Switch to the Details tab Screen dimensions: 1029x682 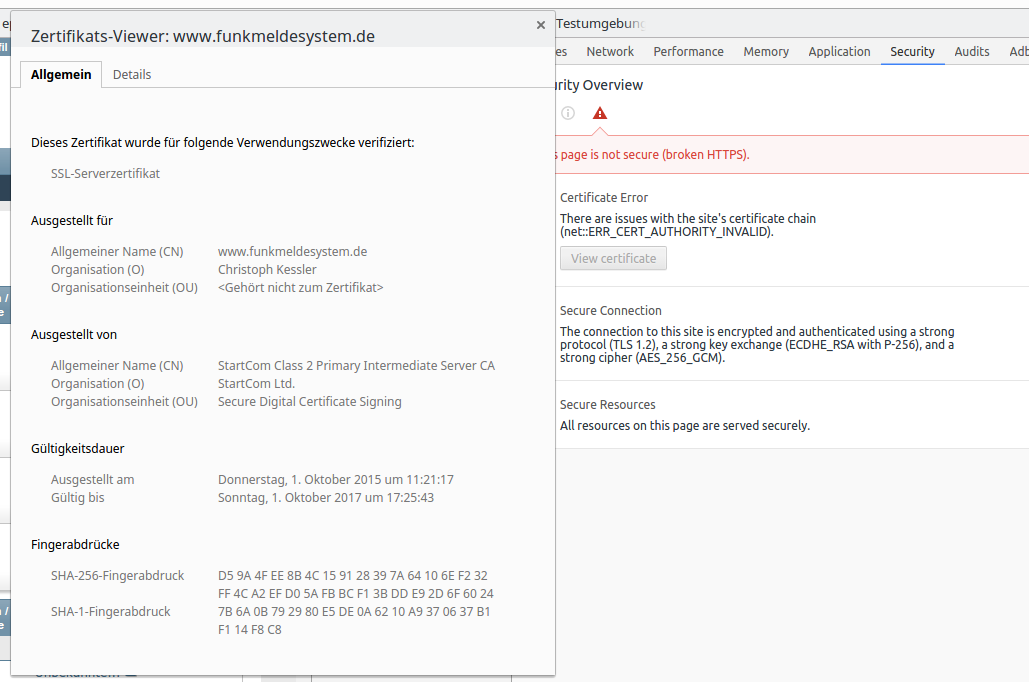132,74
